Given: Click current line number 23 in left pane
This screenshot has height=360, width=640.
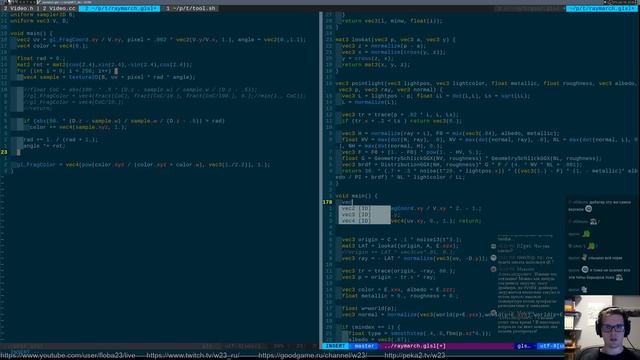Looking at the screenshot, I should (4, 152).
